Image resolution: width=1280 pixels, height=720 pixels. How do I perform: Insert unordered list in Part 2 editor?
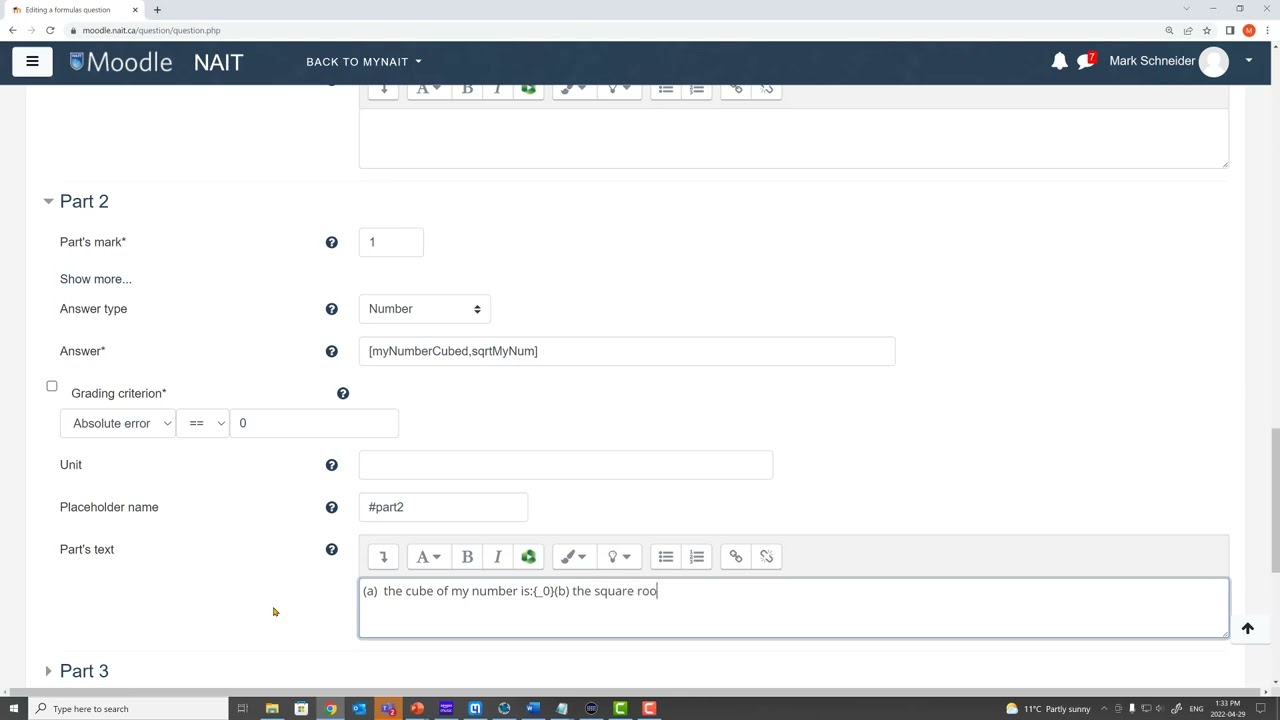(666, 557)
